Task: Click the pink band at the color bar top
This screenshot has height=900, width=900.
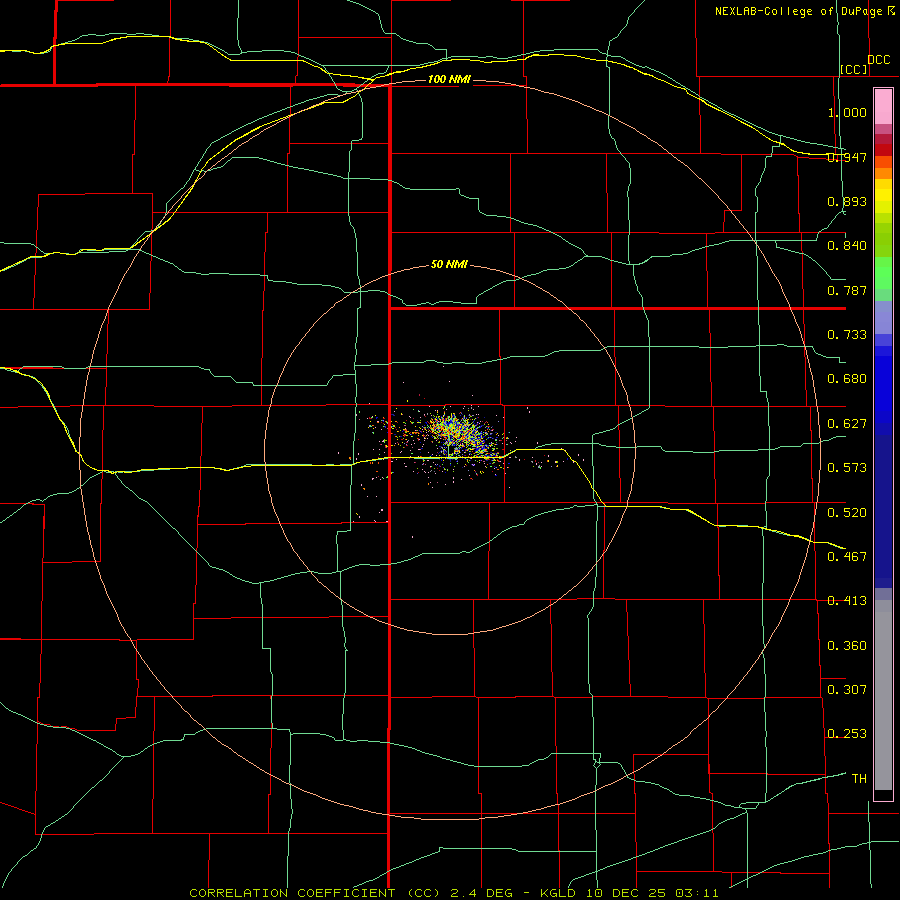Action: click(883, 107)
